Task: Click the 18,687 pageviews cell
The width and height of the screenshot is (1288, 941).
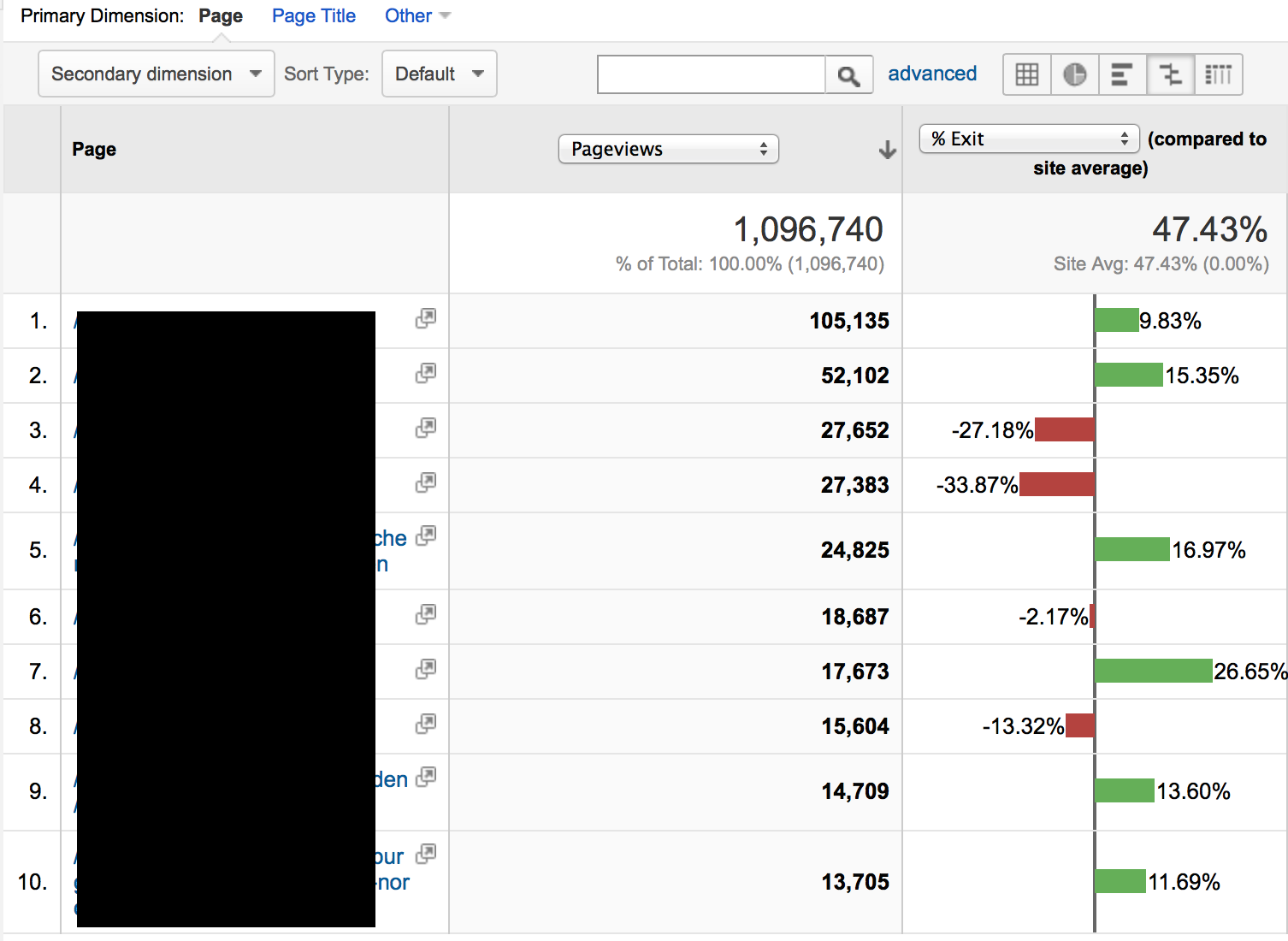Action: click(x=855, y=617)
